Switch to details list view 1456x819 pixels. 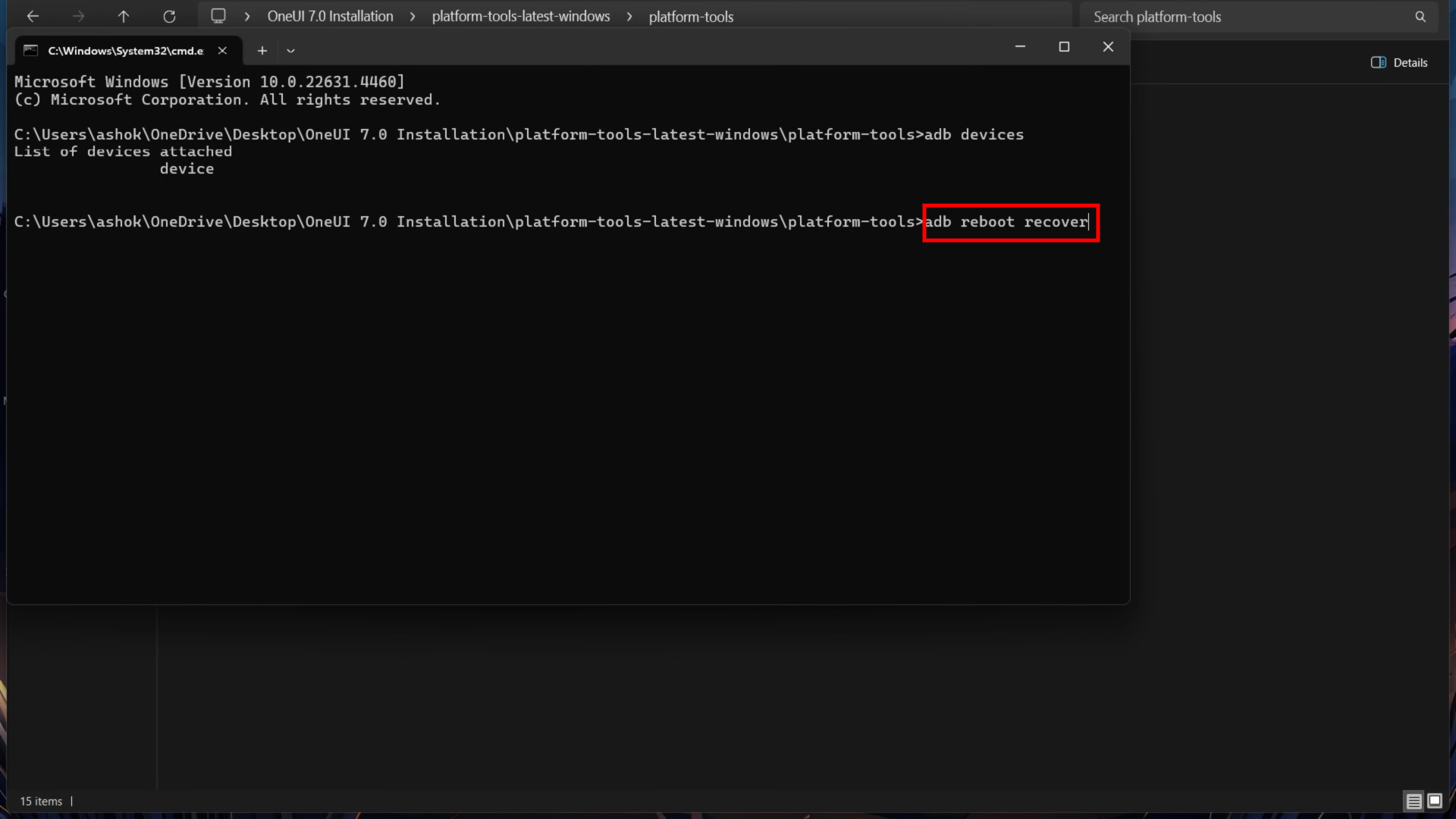[x=1414, y=801]
